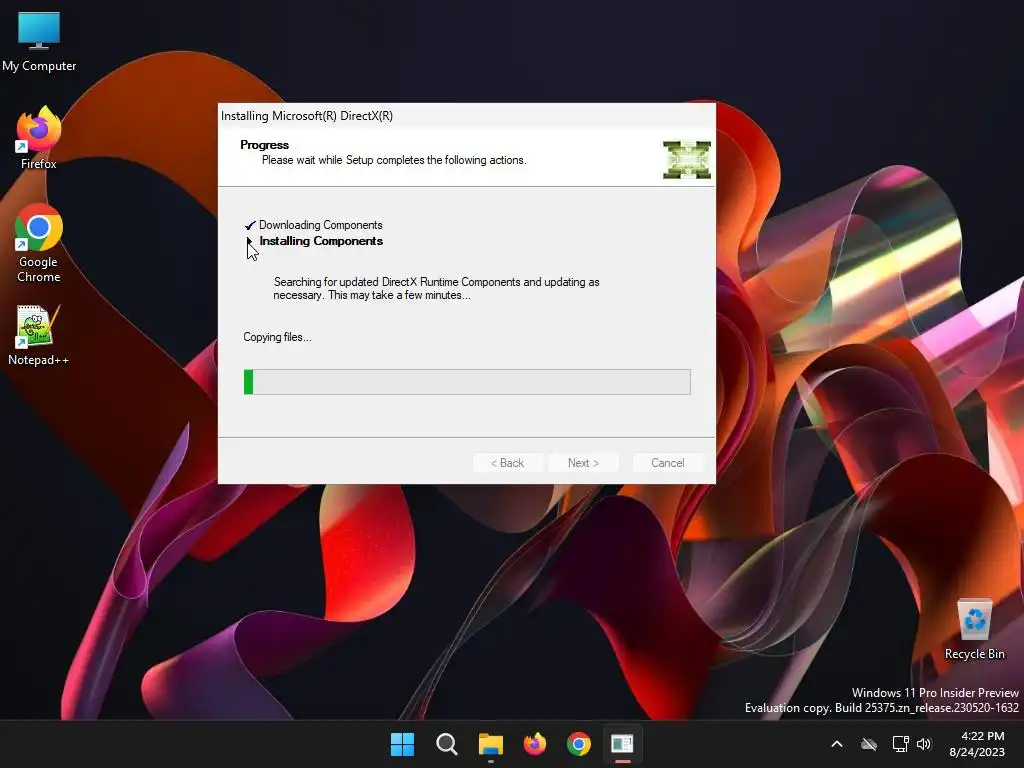Show hidden system tray icons

pos(837,744)
